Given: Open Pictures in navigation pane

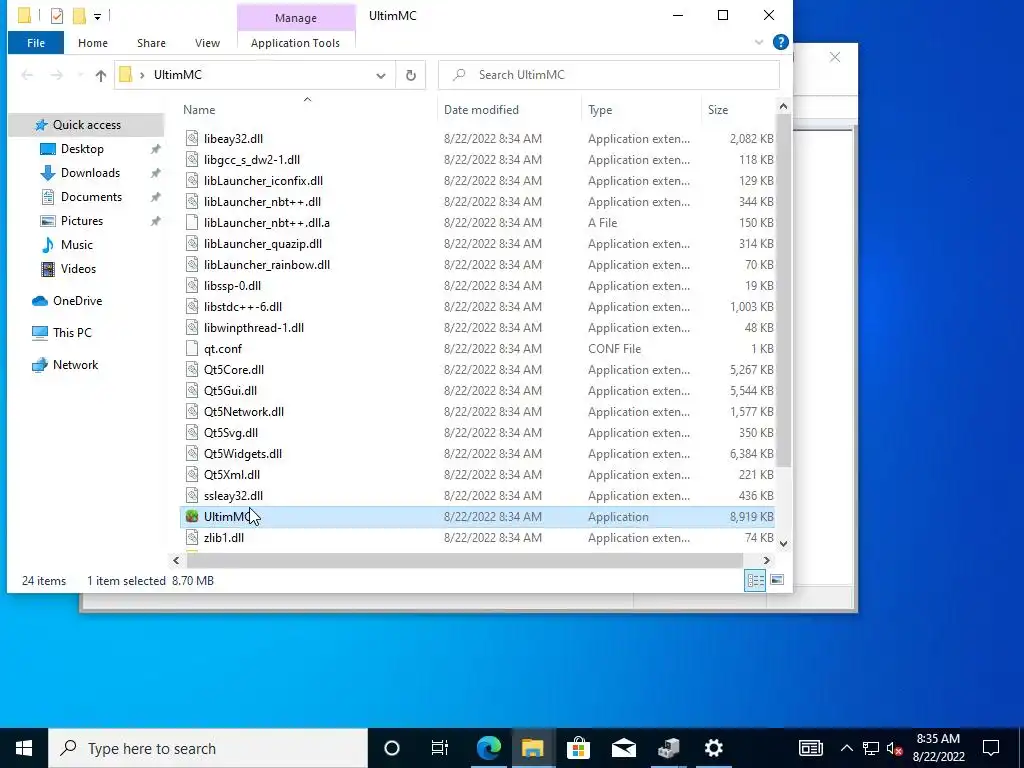Looking at the screenshot, I should coord(82,221).
